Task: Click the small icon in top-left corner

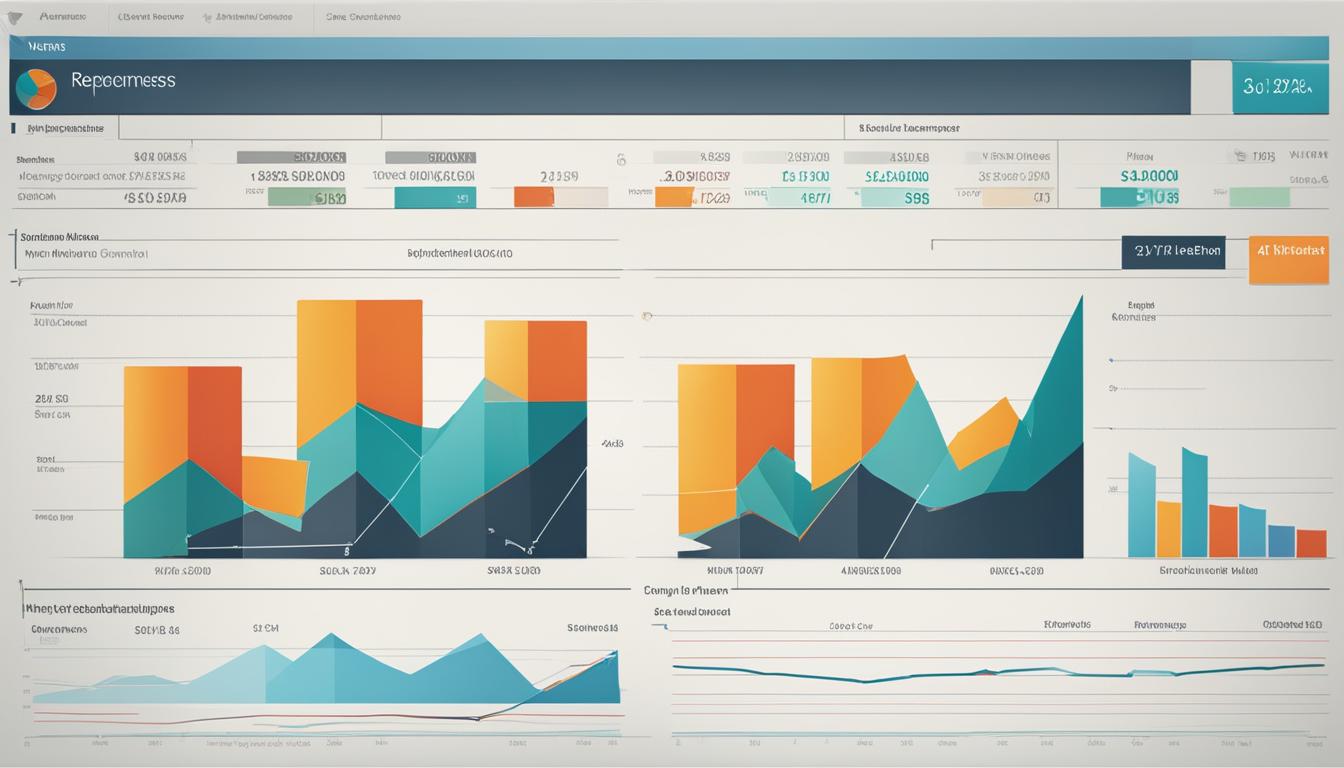Action: coord(15,17)
